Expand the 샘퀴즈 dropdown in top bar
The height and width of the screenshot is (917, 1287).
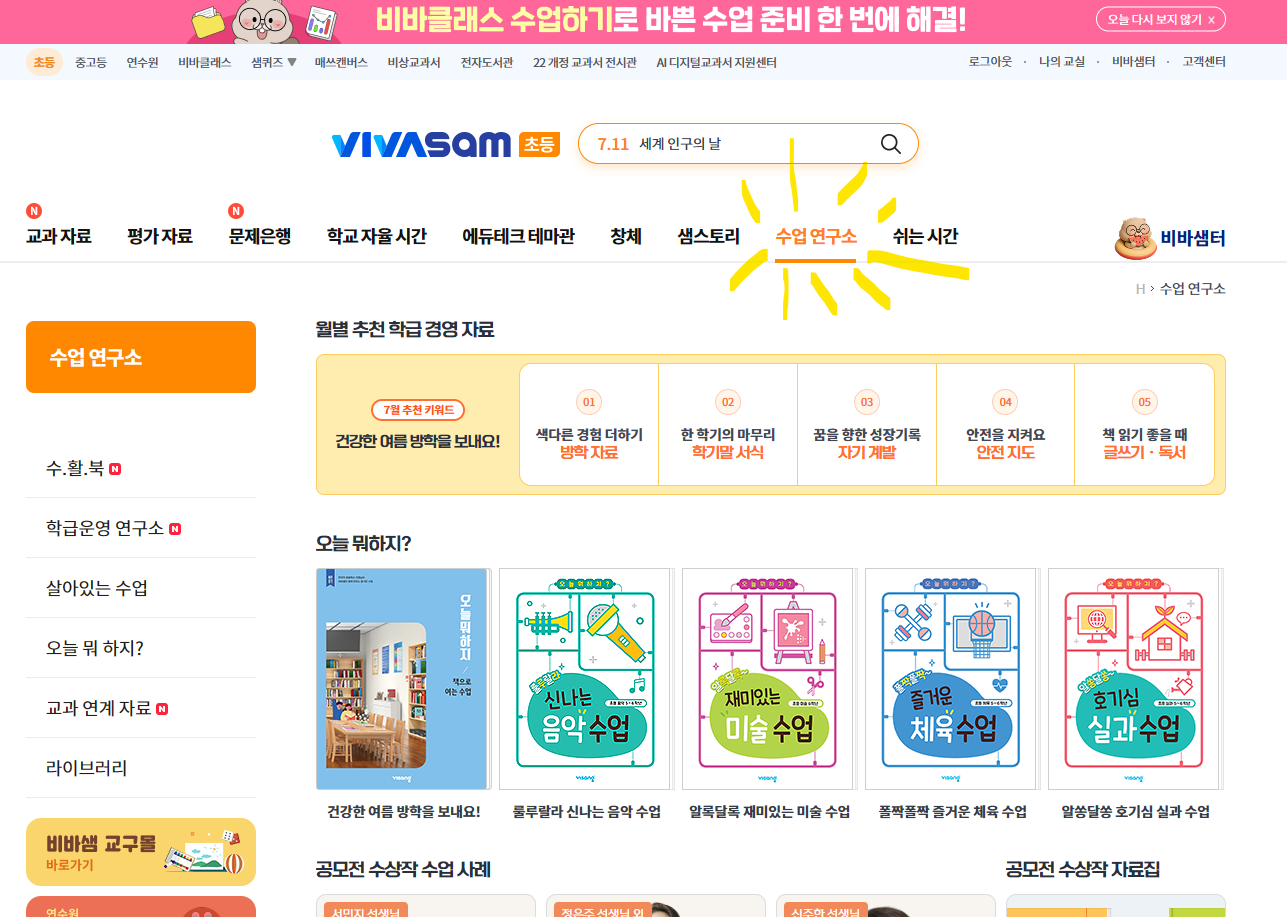tap(274, 62)
